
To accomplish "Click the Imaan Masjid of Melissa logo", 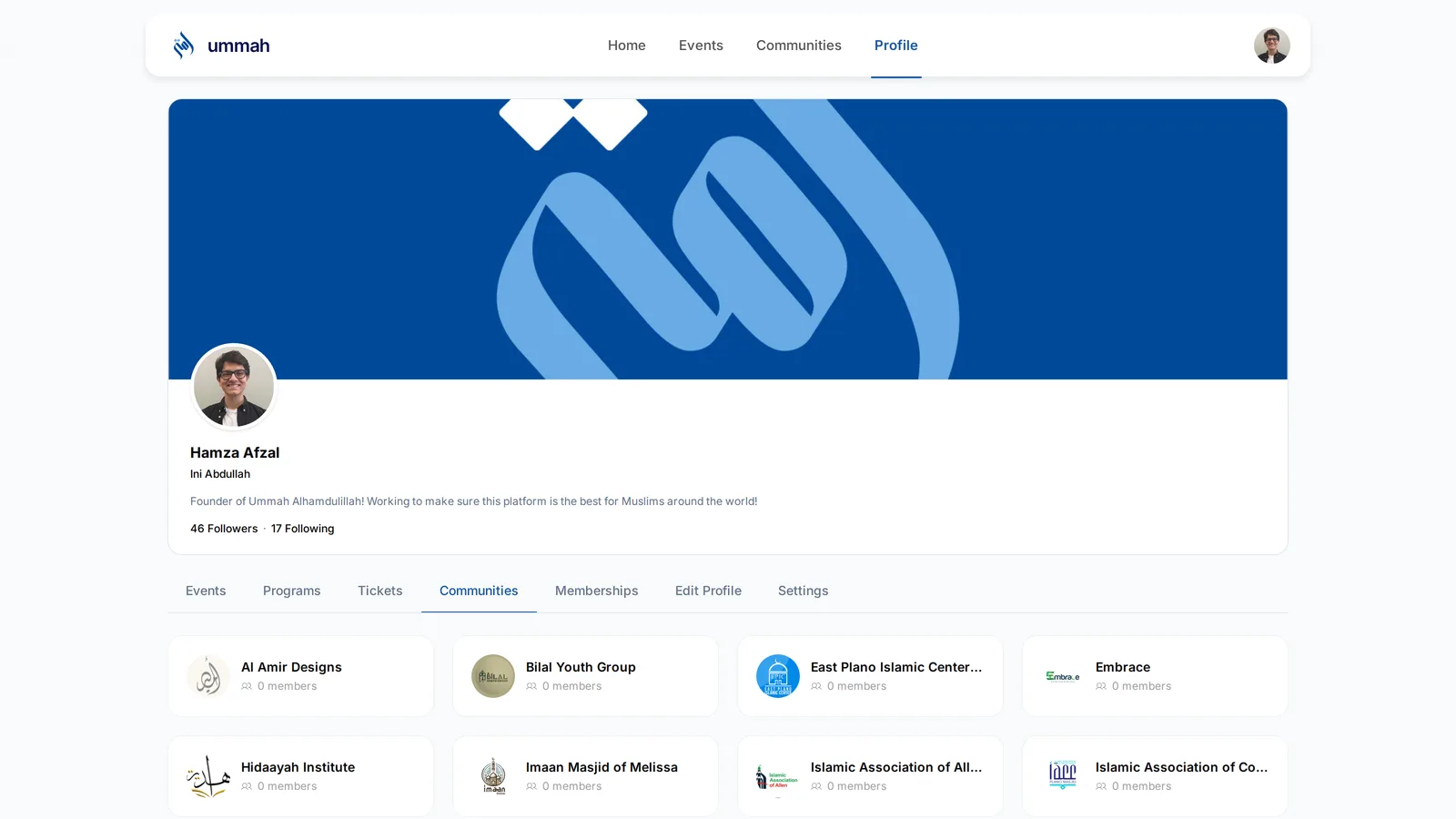I will point(493,776).
